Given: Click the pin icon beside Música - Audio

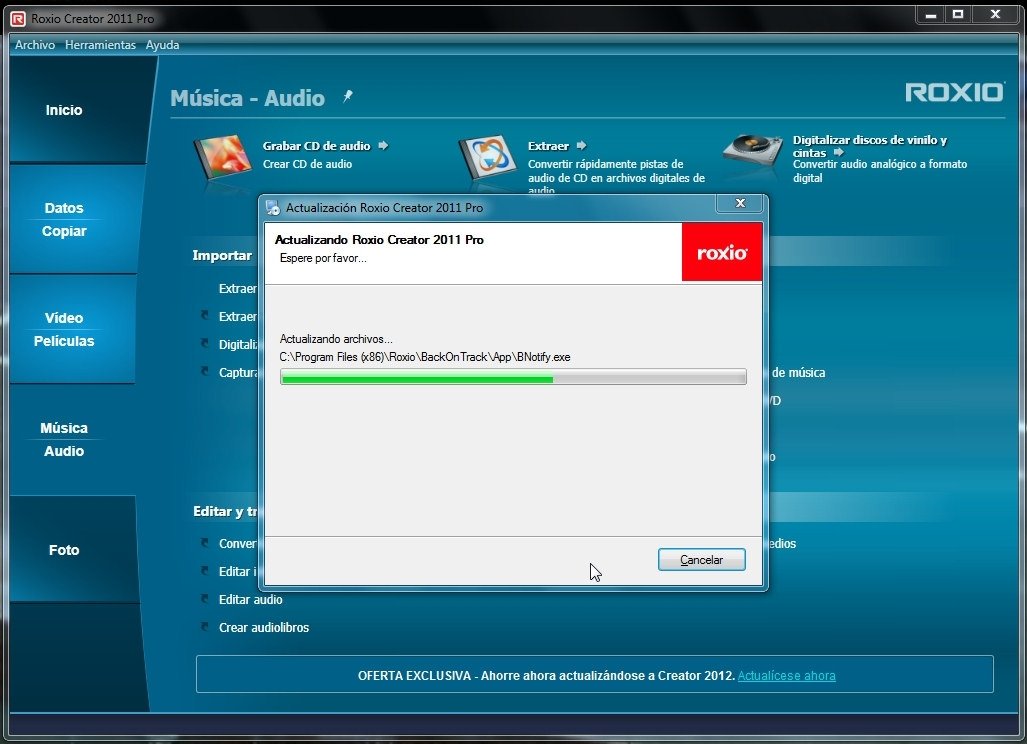Looking at the screenshot, I should point(348,97).
